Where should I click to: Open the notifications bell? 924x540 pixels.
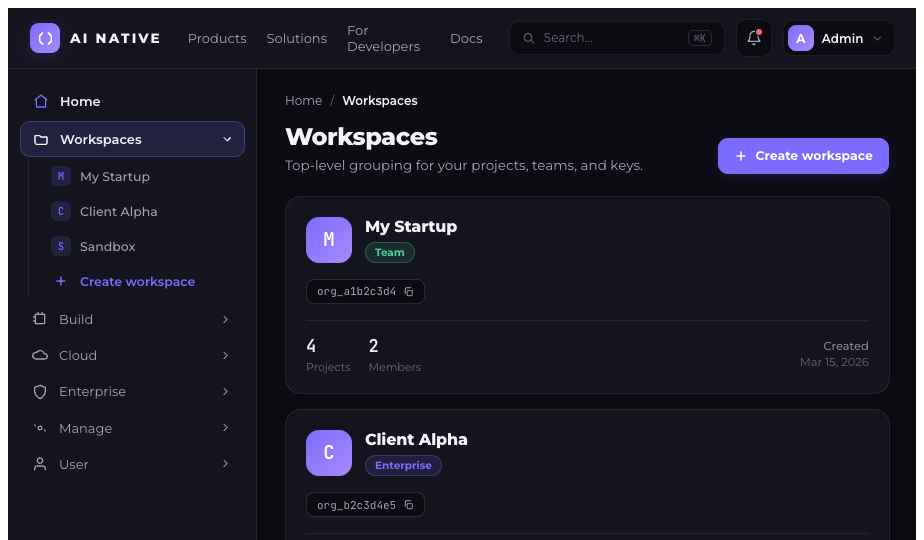tap(754, 38)
